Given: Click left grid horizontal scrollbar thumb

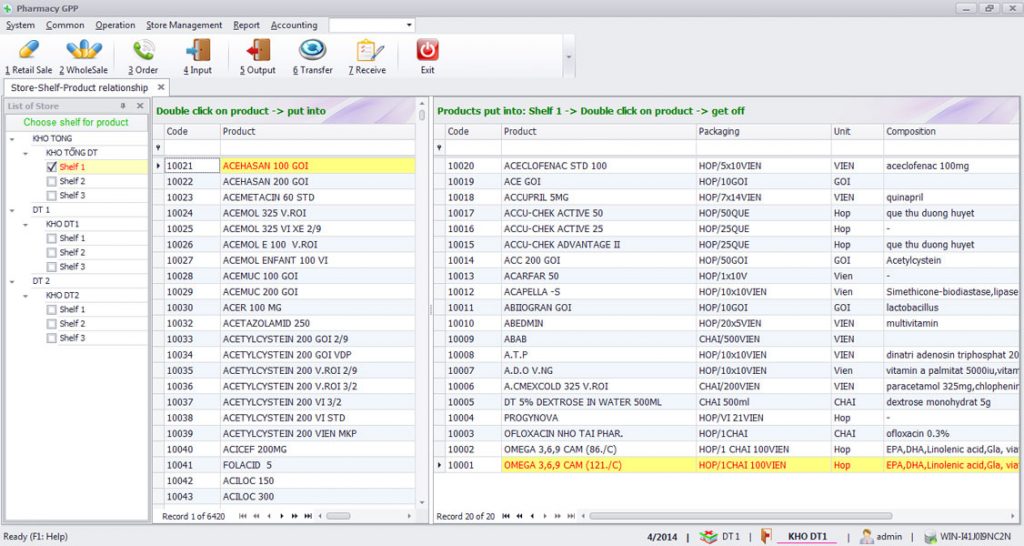Looking at the screenshot, I should [x=338, y=516].
